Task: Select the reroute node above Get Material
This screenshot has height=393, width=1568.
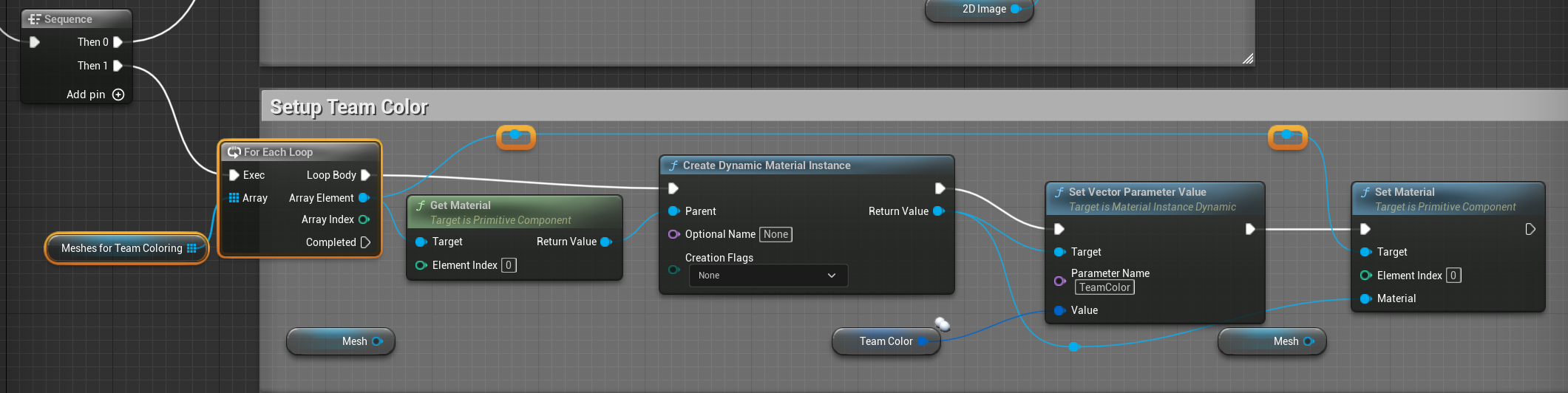Action: click(x=515, y=137)
